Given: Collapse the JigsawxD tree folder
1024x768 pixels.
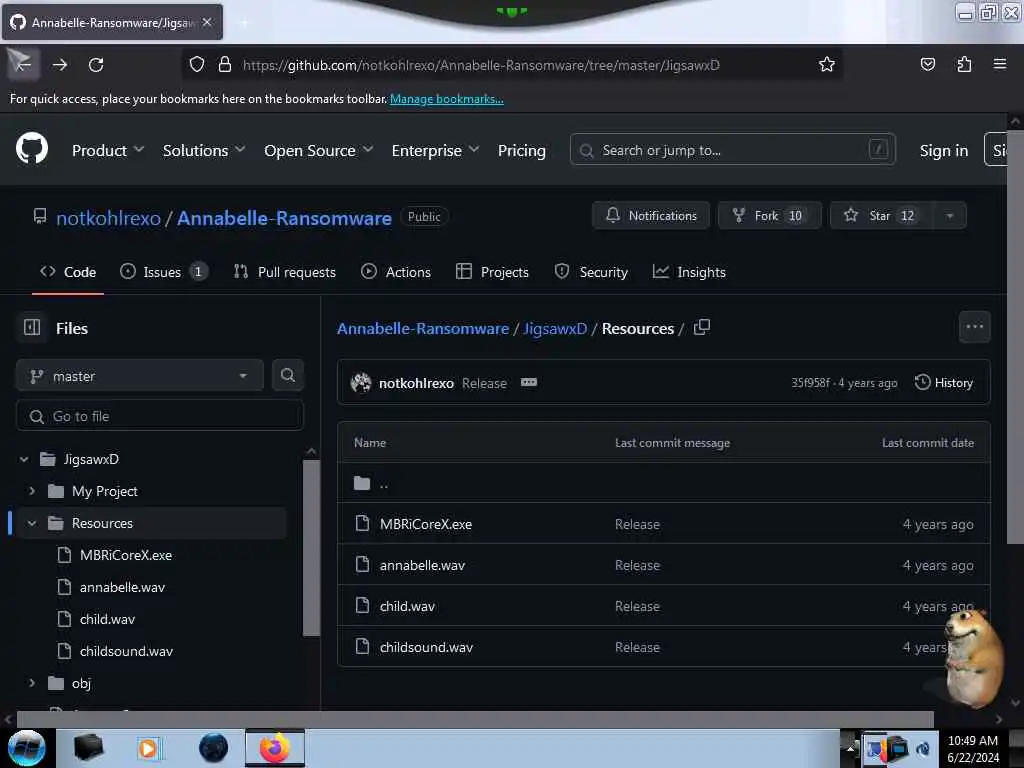Looking at the screenshot, I should pos(24,459).
